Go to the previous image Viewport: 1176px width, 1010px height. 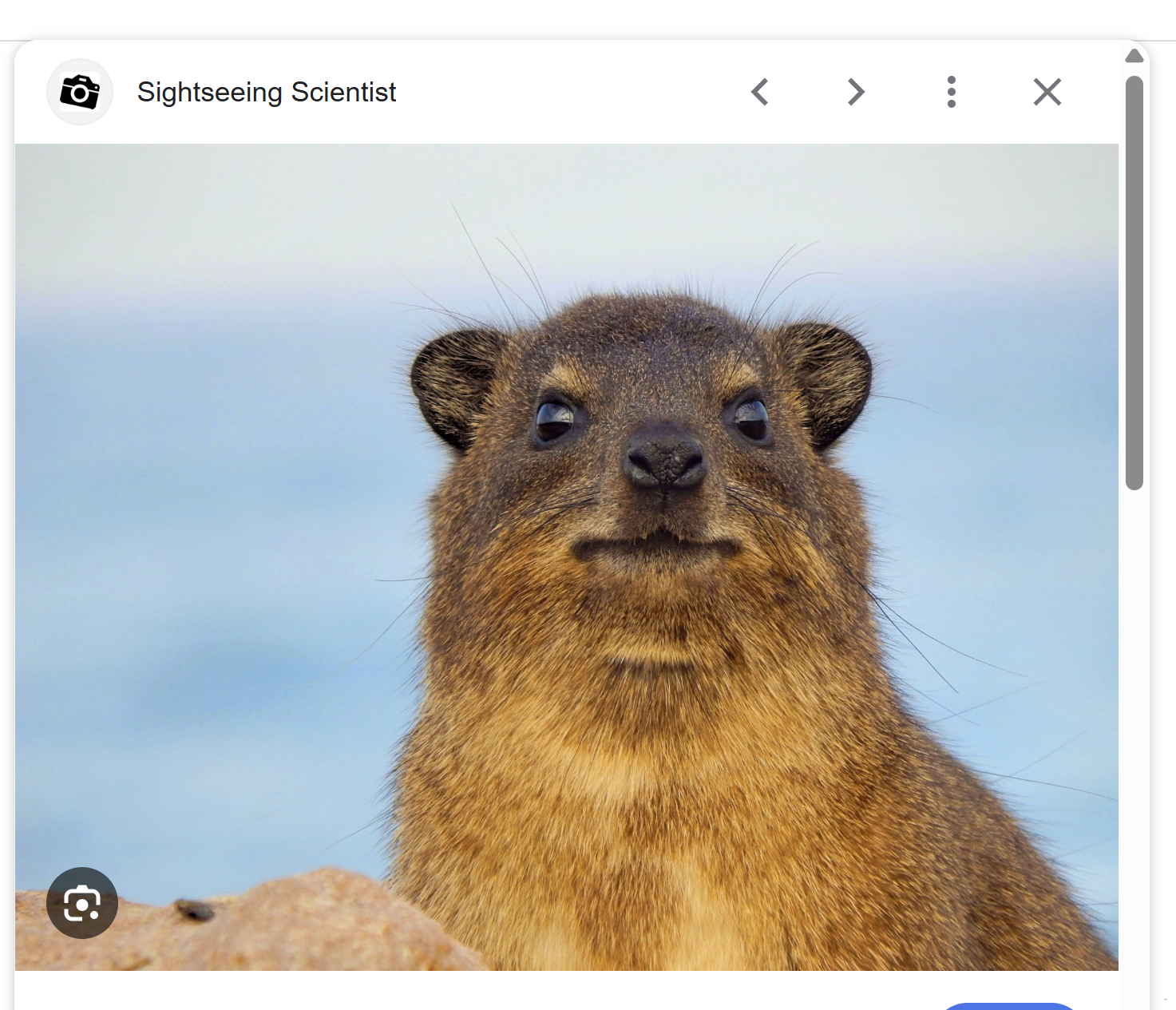760,92
